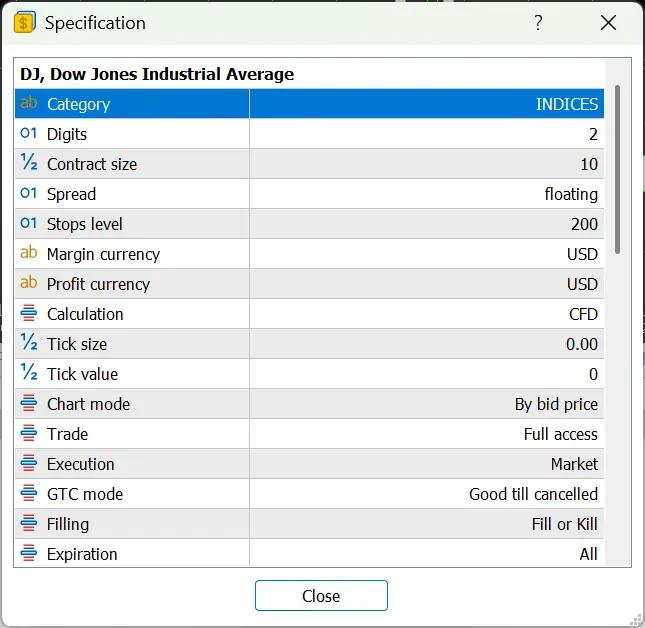Click the Specification window title text
Viewport: 645px width, 628px height.
(x=95, y=23)
